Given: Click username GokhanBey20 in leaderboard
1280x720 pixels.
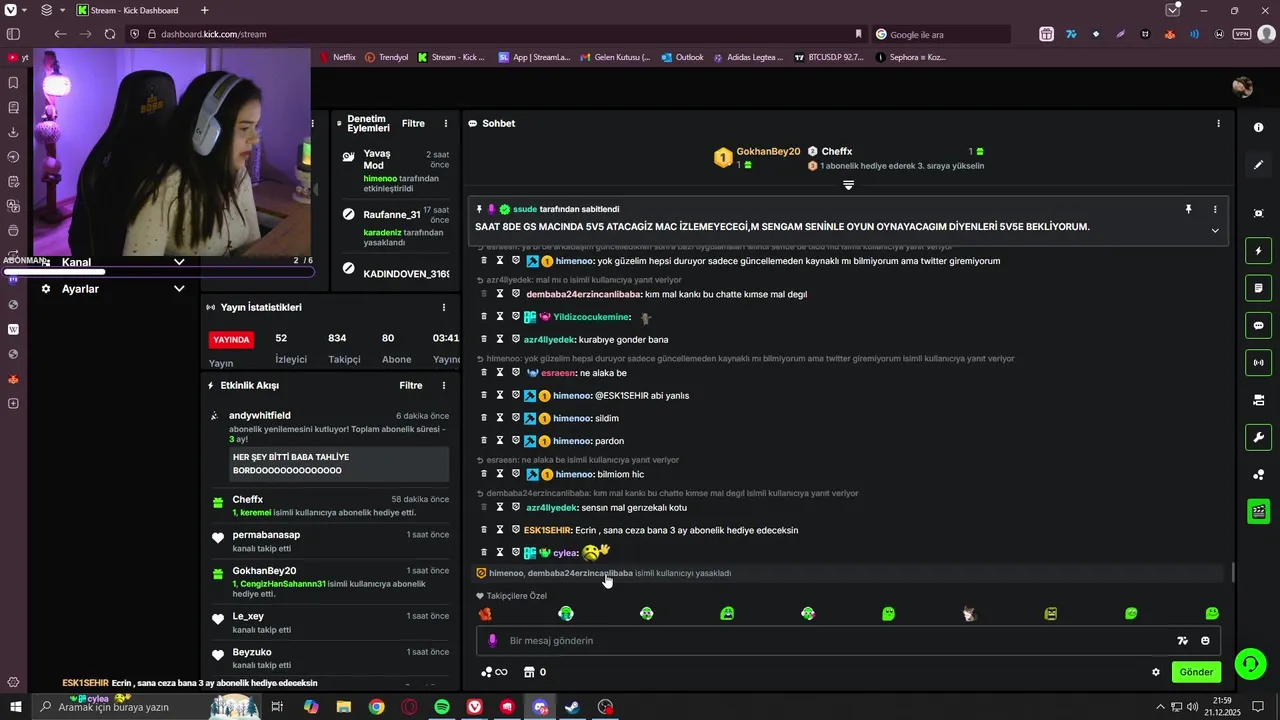Looking at the screenshot, I should 768,152.
